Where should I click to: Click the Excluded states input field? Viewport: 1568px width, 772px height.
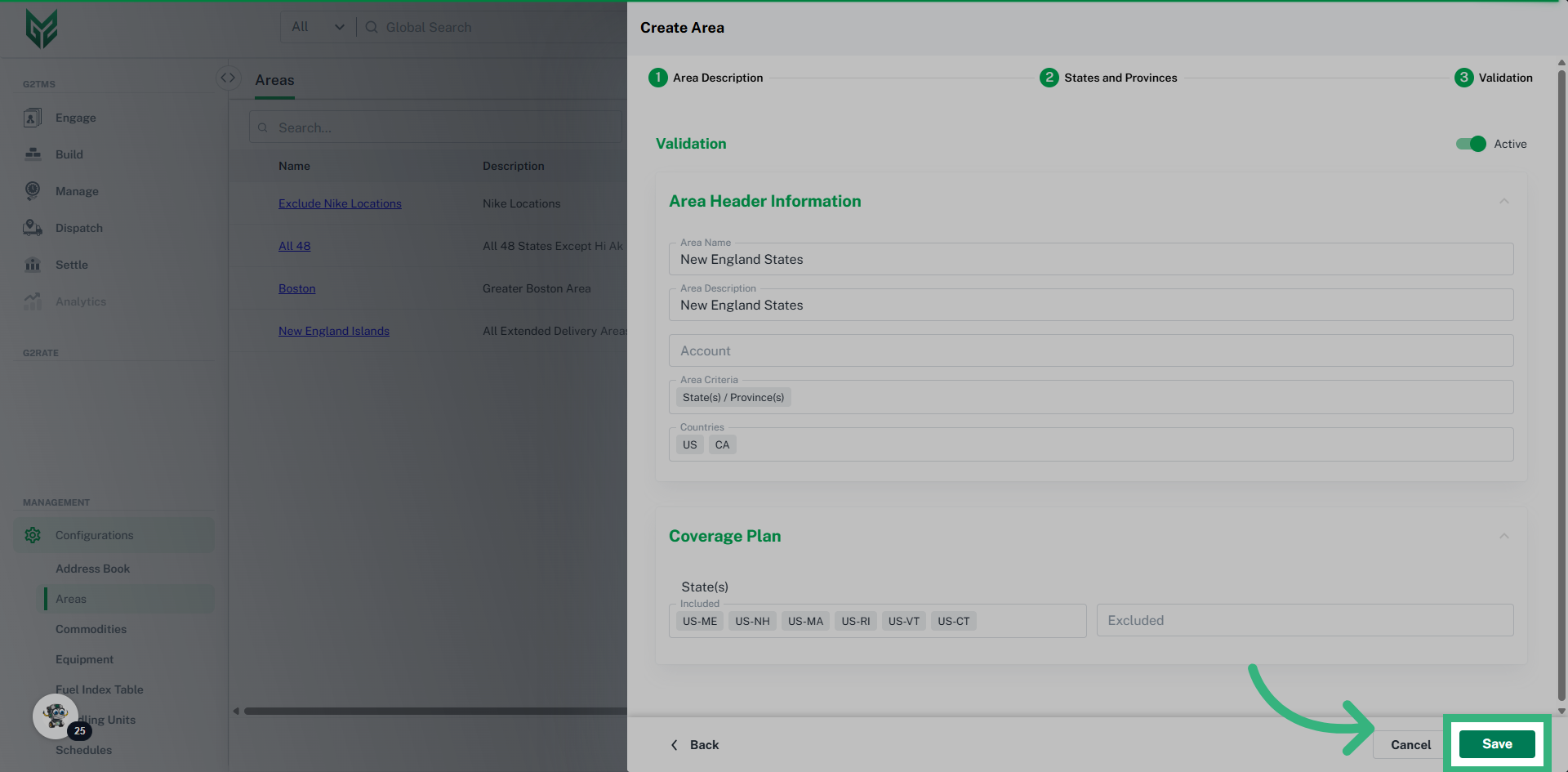[x=1304, y=621]
